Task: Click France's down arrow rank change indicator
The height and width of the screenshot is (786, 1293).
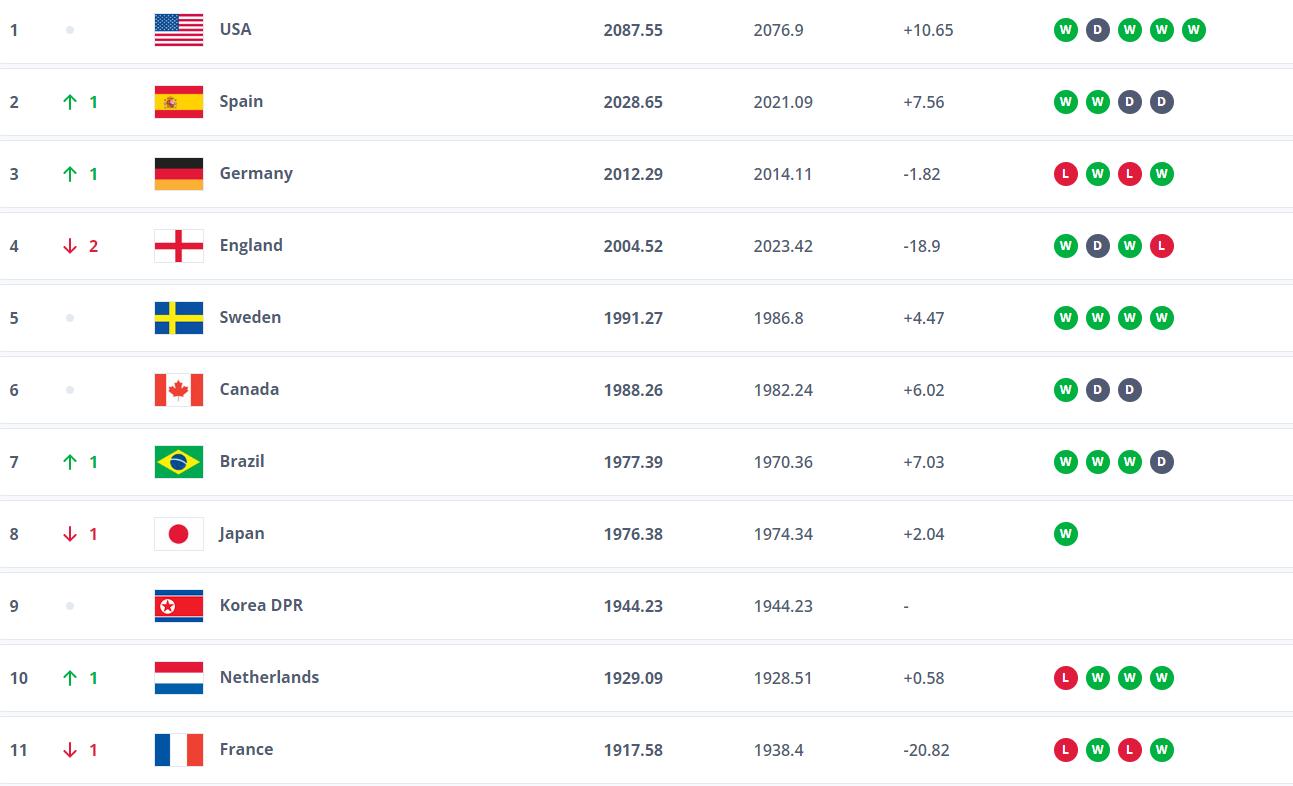Action: click(70, 750)
